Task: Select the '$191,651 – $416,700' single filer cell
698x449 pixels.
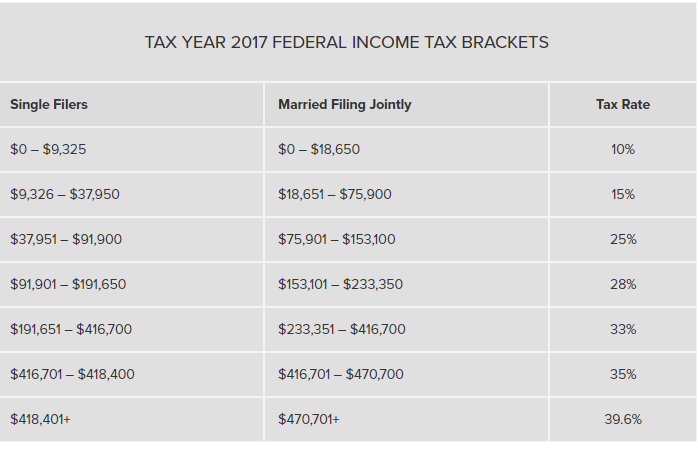Action: coord(71,329)
